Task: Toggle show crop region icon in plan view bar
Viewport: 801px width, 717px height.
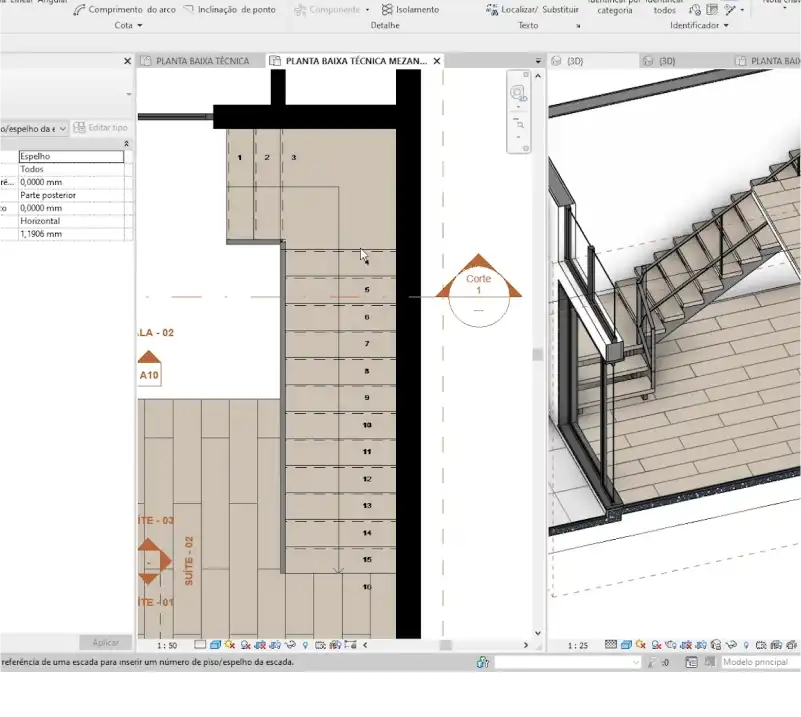Action: click(x=275, y=645)
